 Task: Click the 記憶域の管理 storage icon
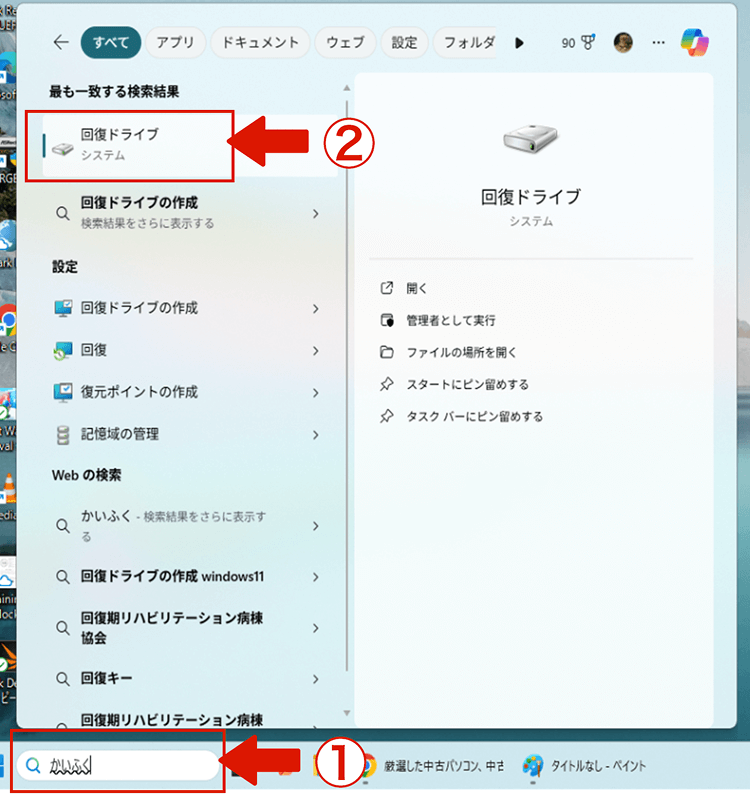point(63,435)
